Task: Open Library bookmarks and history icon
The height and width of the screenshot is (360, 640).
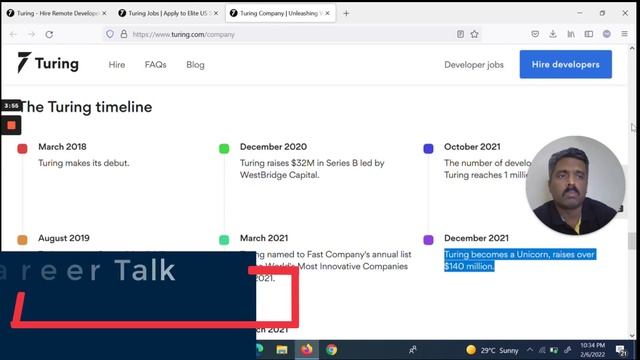Action: [x=571, y=34]
